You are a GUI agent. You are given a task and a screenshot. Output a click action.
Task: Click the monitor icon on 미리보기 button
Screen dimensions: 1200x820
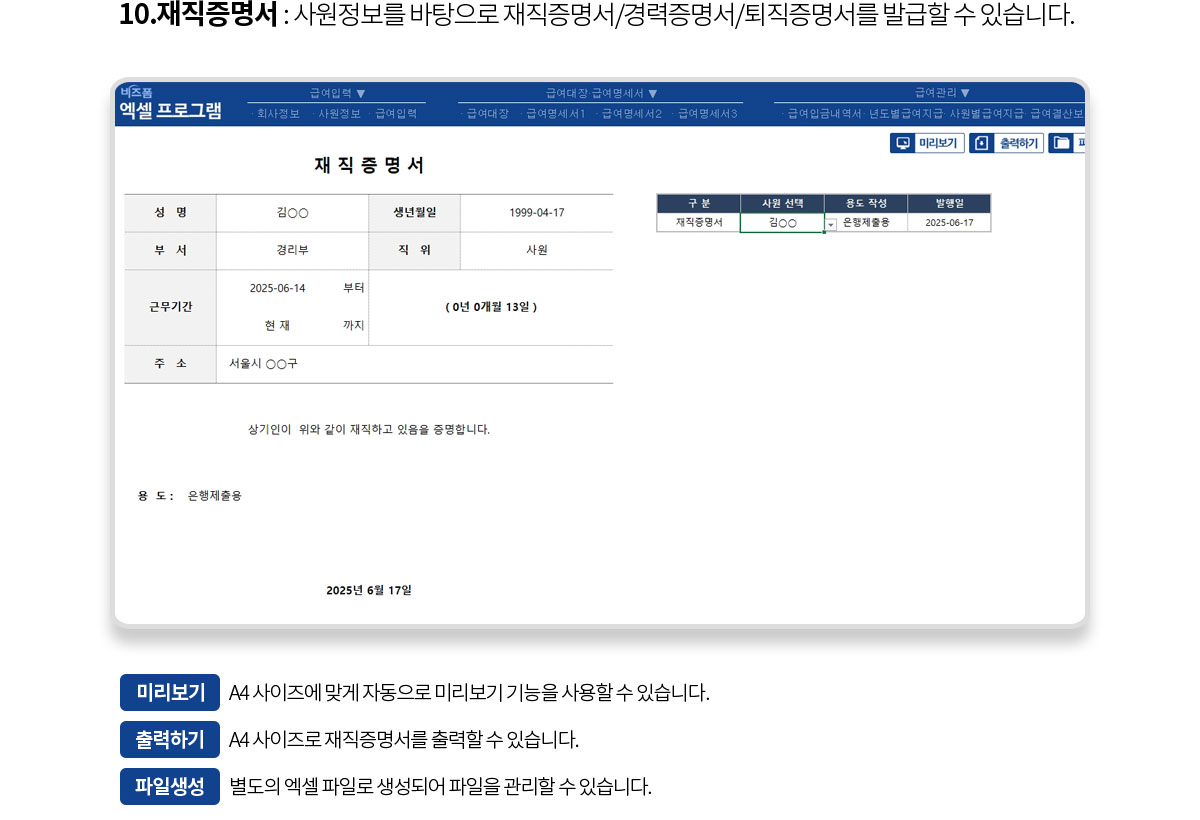[x=903, y=143]
